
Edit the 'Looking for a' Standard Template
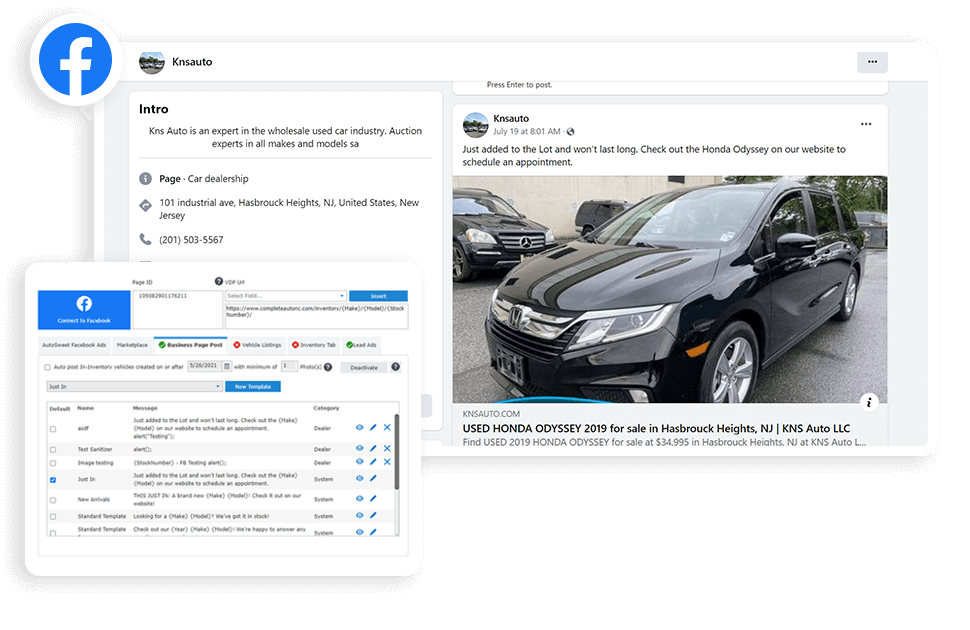[x=373, y=516]
